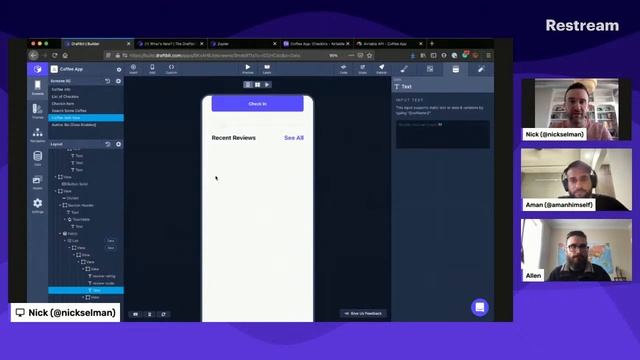Click Nick's webcam thumbnail
This screenshot has height=360, width=640.
576,109
